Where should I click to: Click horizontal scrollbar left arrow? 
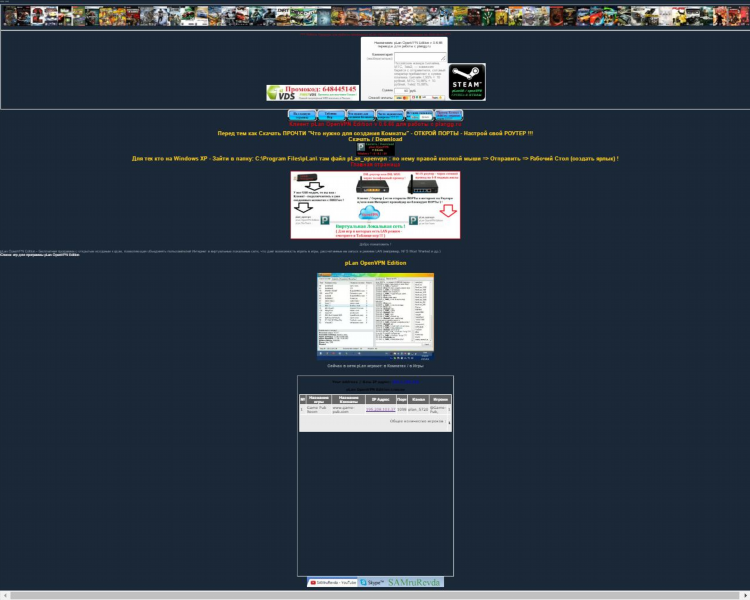click(4, 596)
